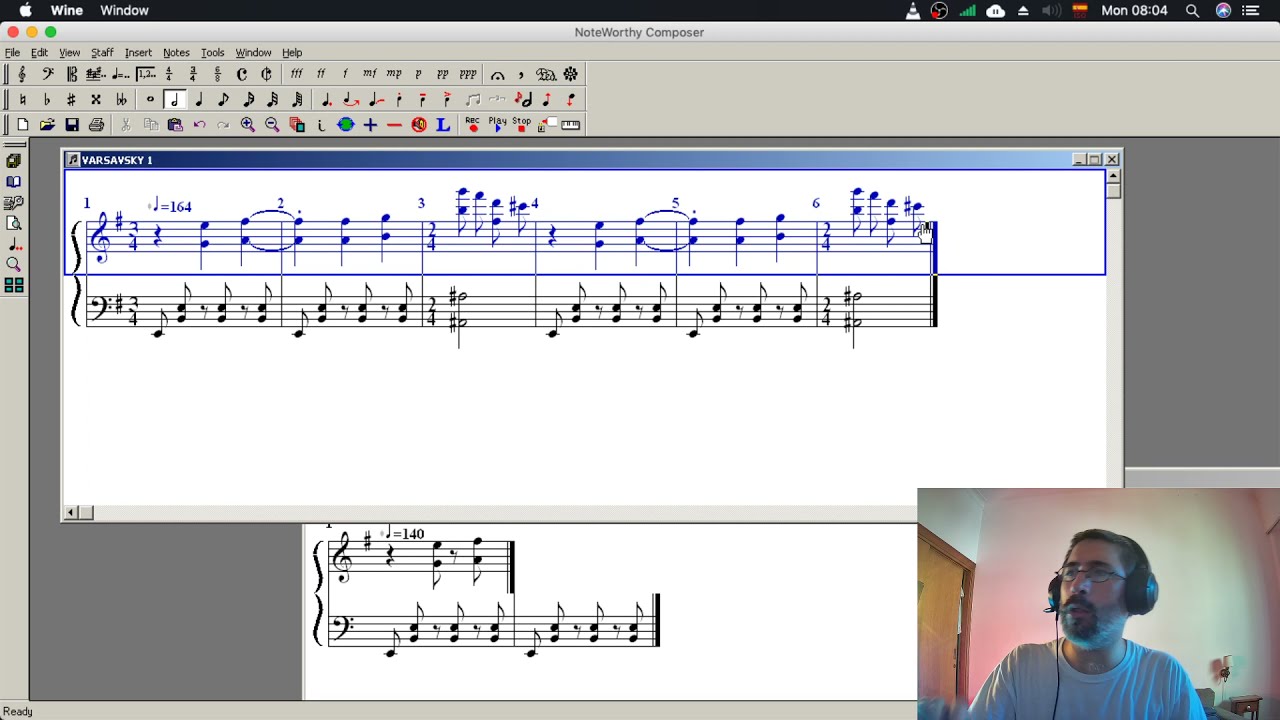Insert a 4/4 time signature

coord(169,74)
